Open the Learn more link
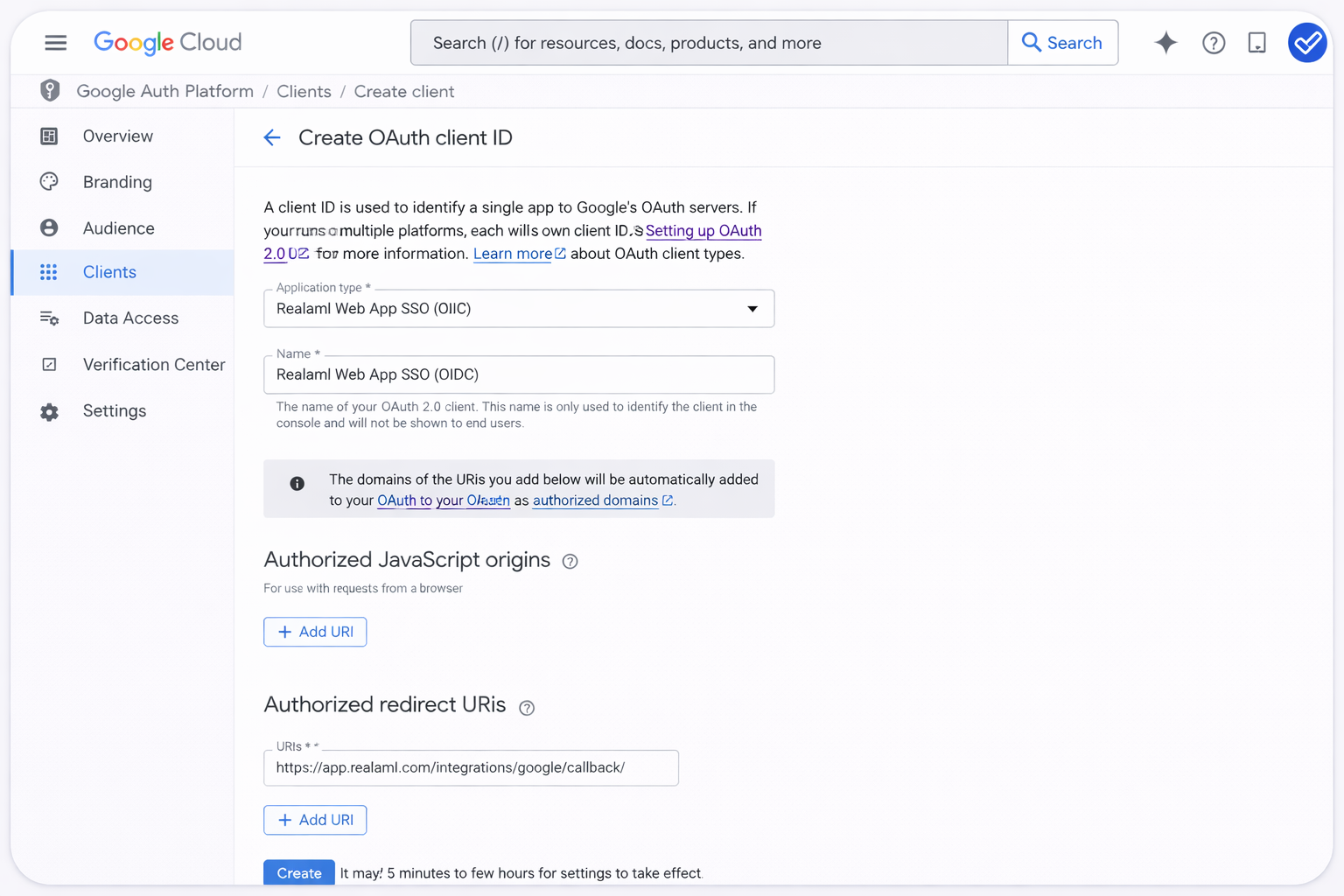The height and width of the screenshot is (896, 1344). (513, 254)
